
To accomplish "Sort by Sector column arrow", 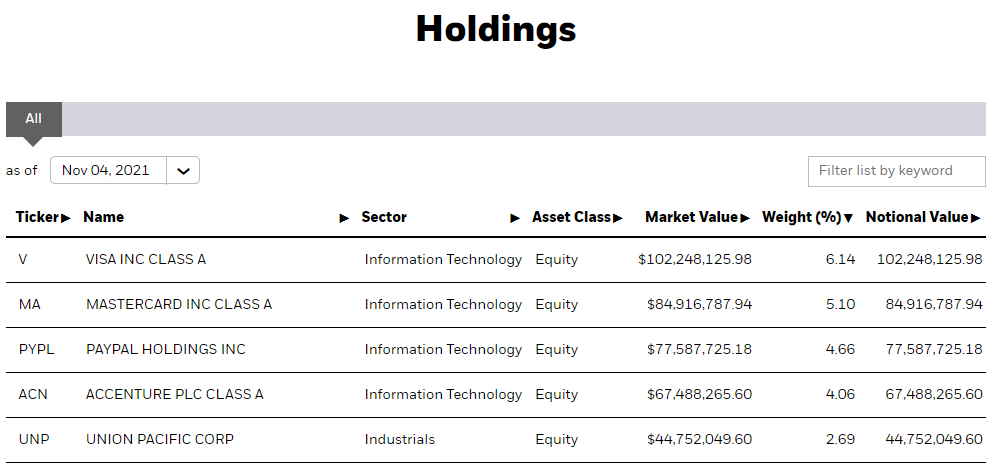I will click(515, 218).
